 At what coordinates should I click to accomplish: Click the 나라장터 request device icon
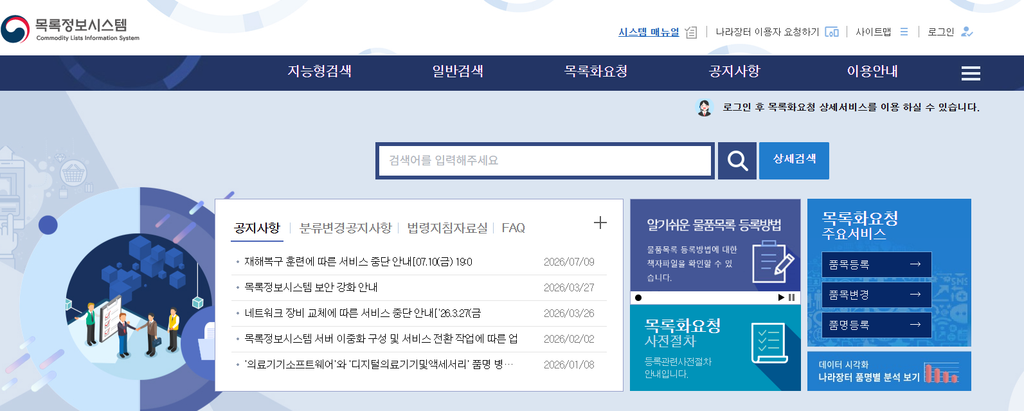point(831,32)
